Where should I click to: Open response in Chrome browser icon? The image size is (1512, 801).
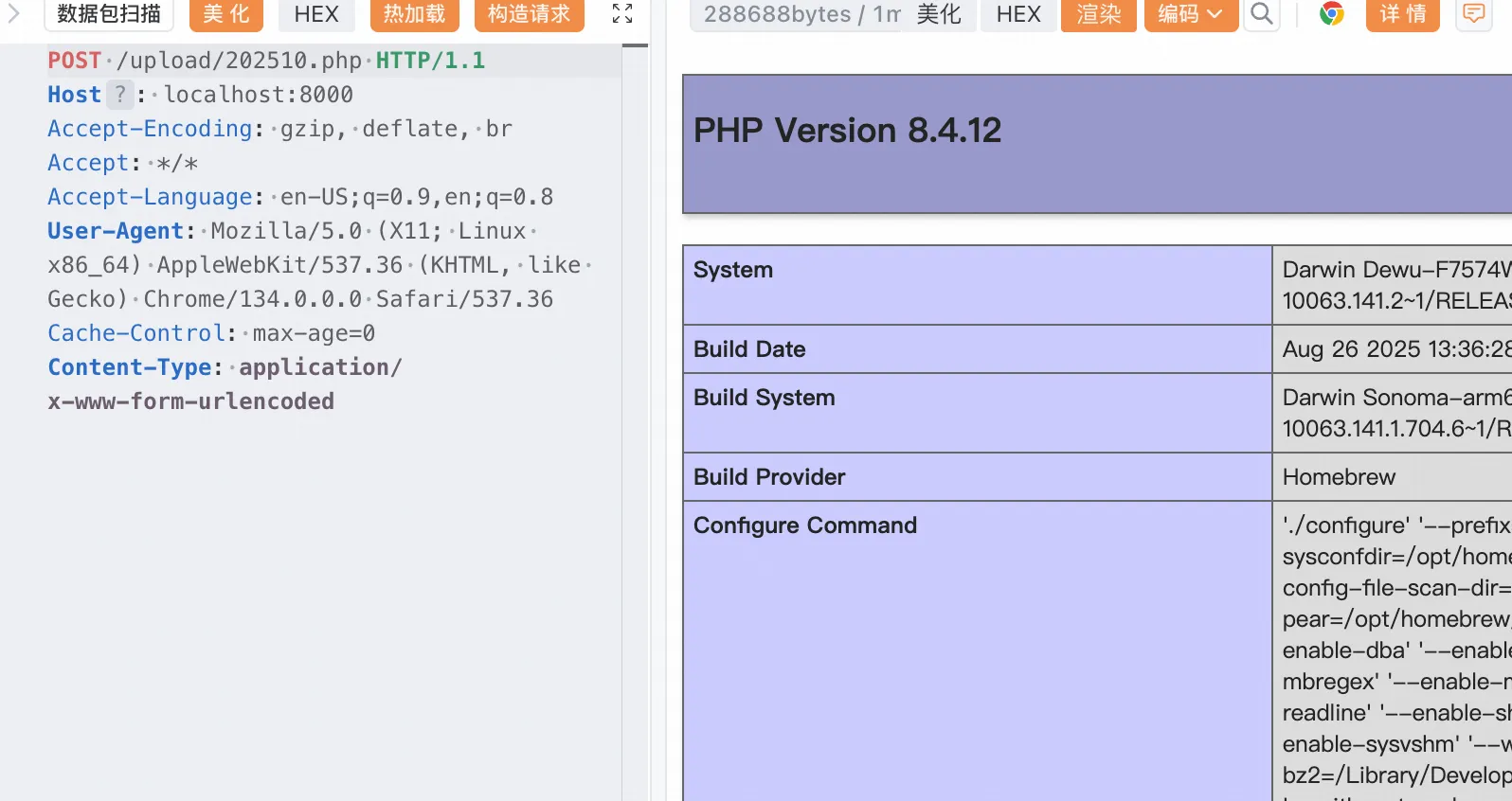tap(1331, 14)
